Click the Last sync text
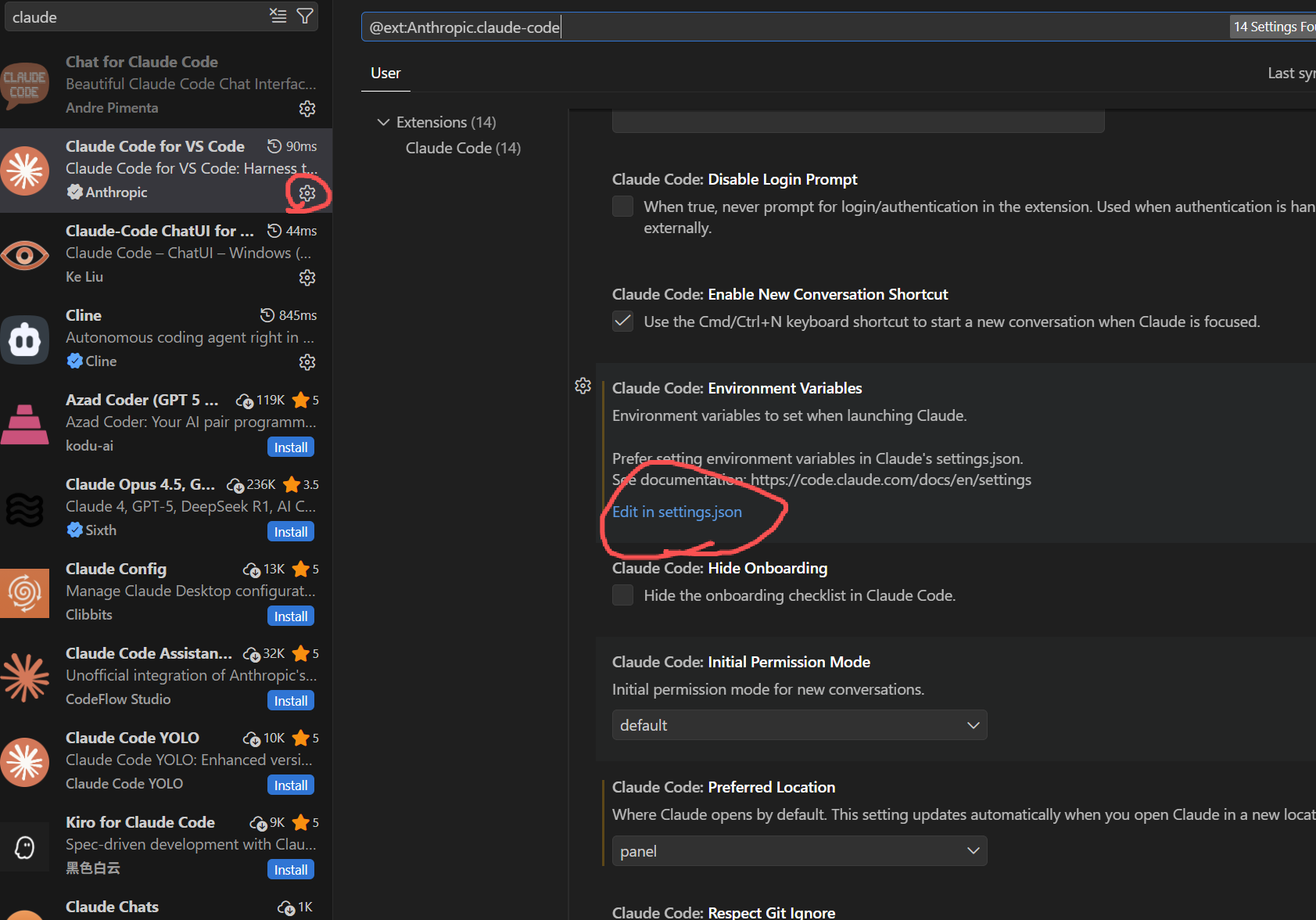 coord(1292,73)
